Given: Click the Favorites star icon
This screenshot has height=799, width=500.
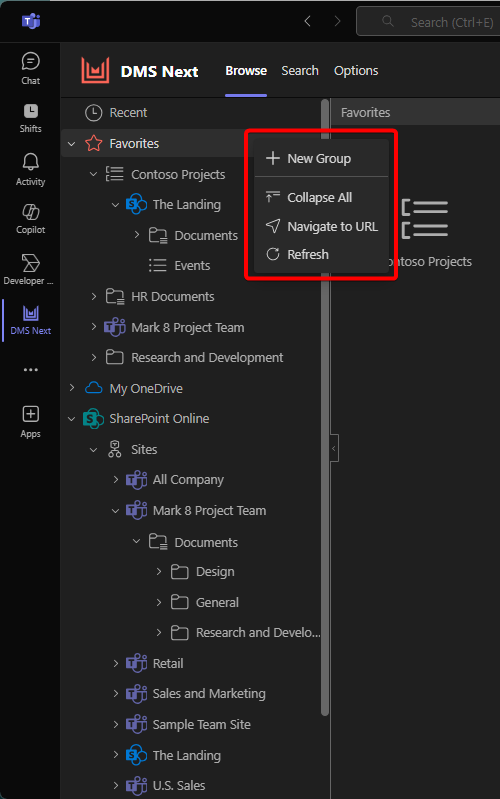Looking at the screenshot, I should pyautogui.click(x=93, y=143).
